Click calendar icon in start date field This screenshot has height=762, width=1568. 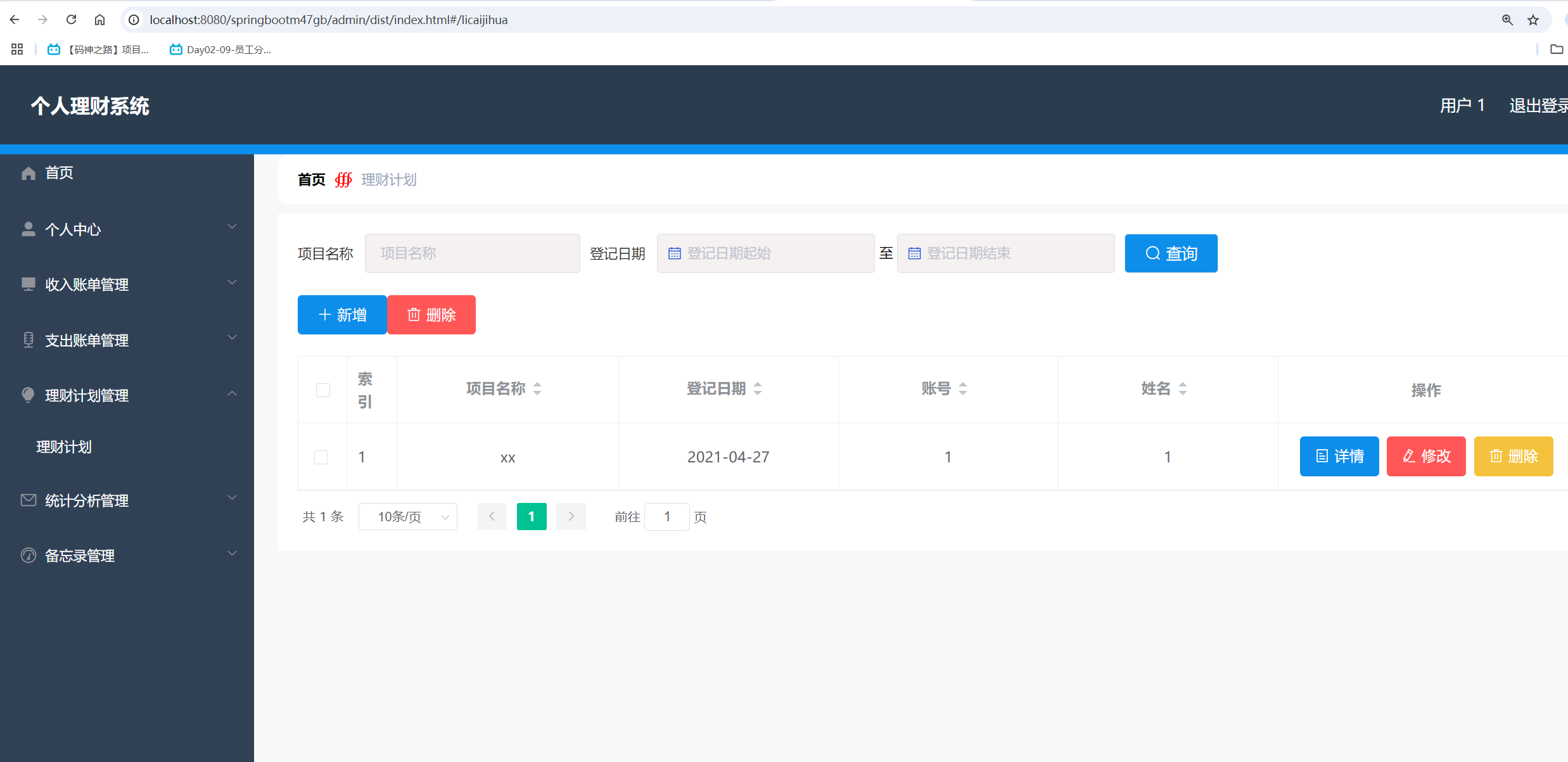point(675,253)
